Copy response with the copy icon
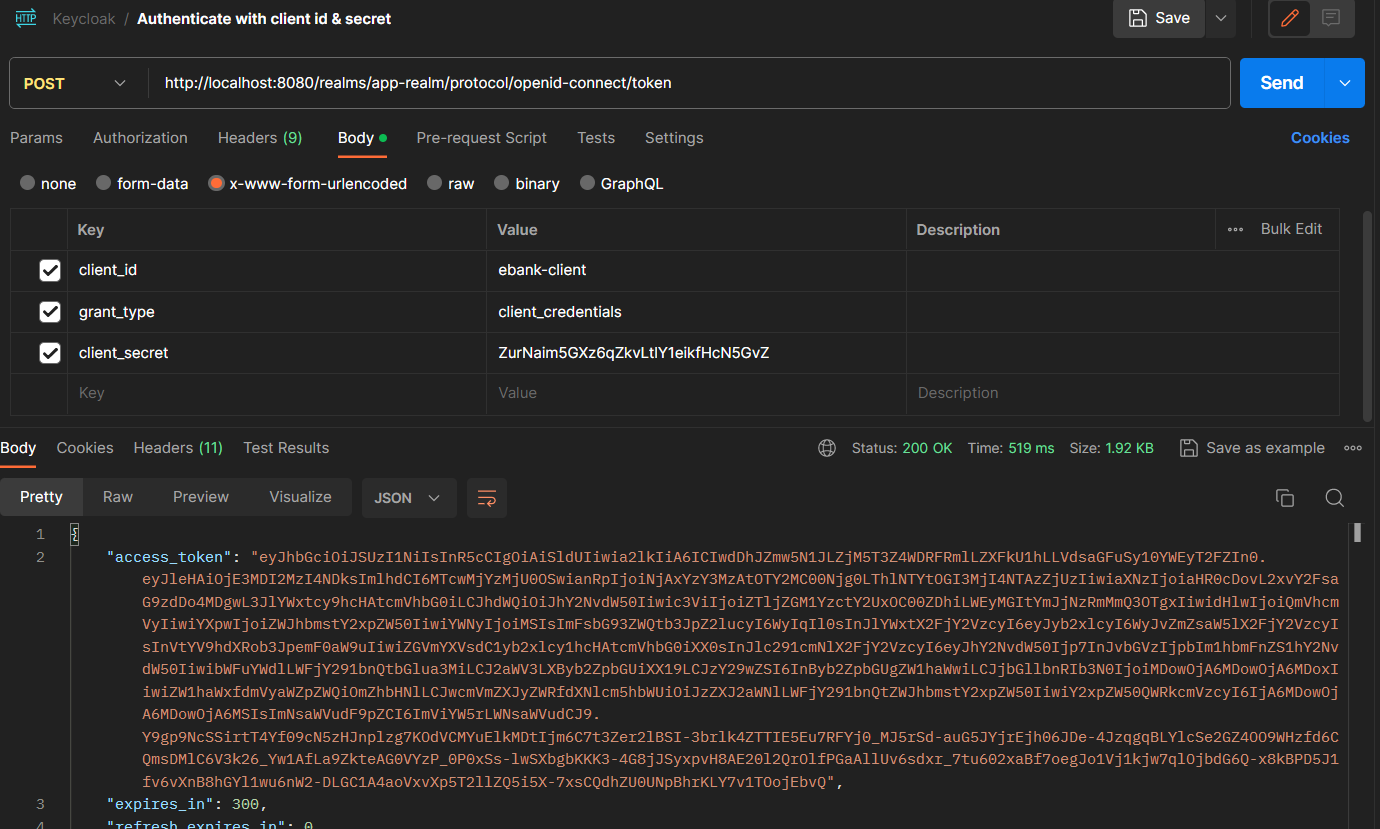 coord(1285,498)
